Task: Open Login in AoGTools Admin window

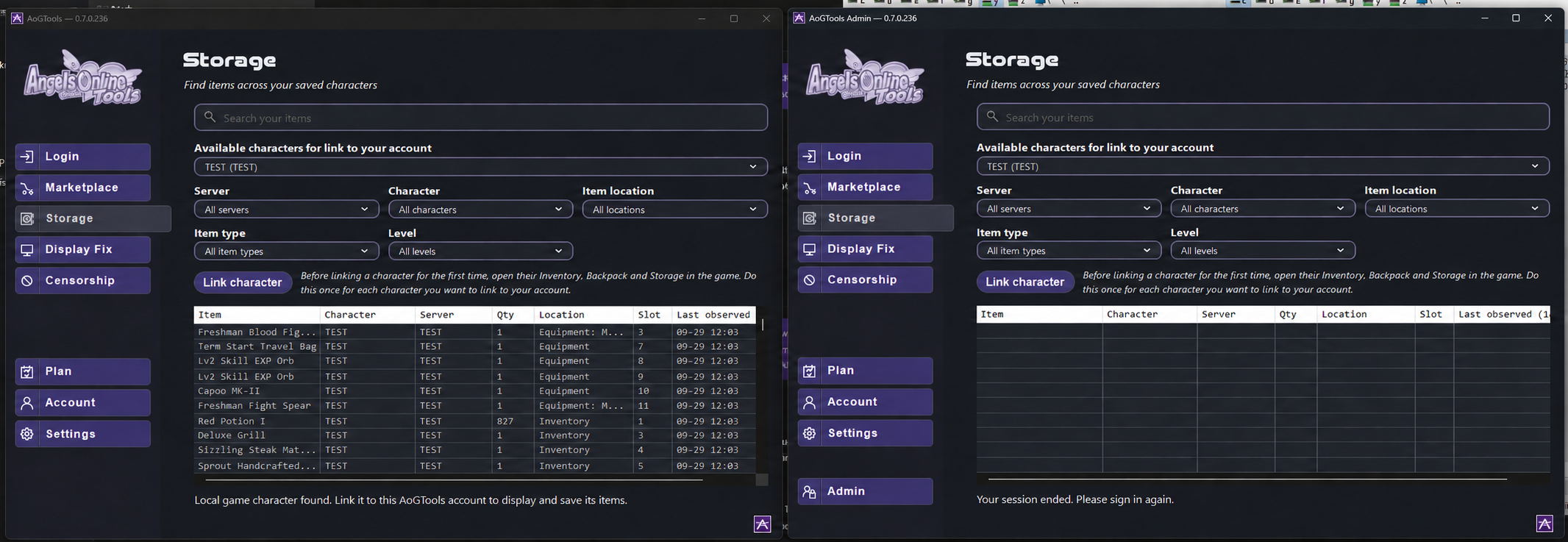Action: pos(865,156)
